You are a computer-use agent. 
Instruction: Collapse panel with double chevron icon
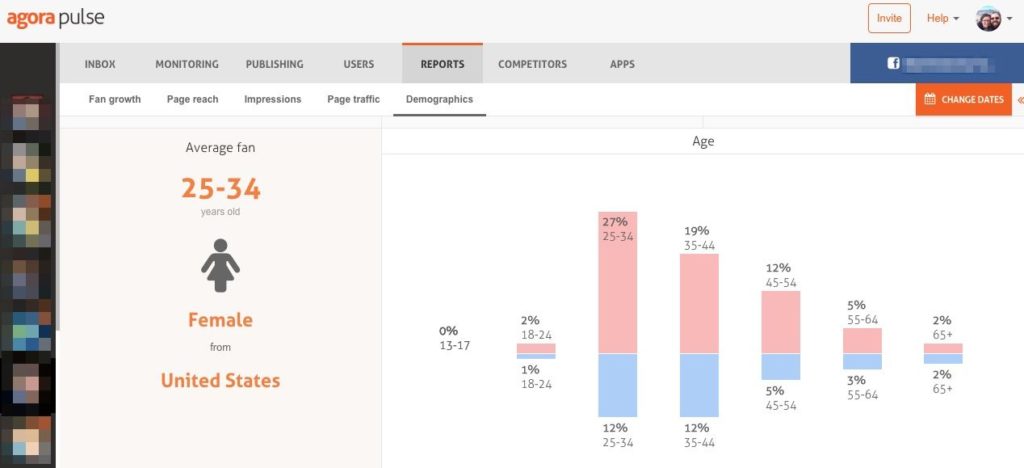point(1019,100)
